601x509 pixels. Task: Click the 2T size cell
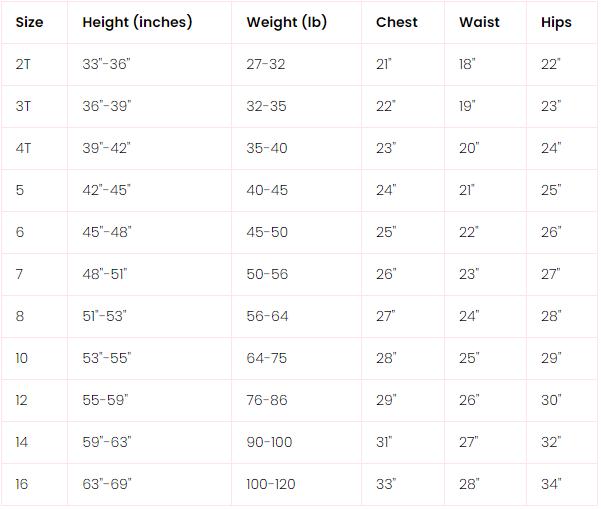(x=23, y=64)
